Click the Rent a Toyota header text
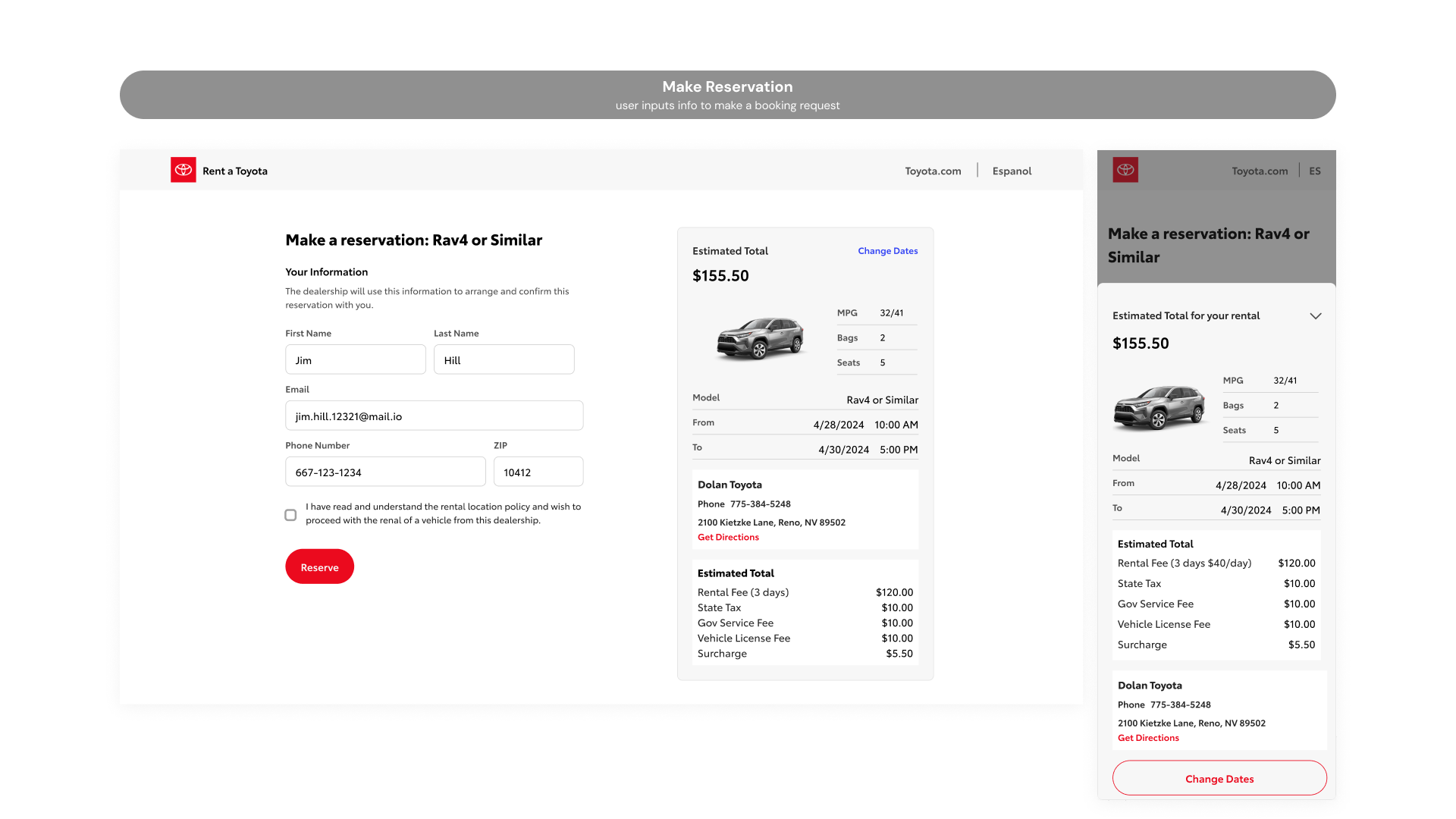The image size is (1456, 819). [x=235, y=171]
